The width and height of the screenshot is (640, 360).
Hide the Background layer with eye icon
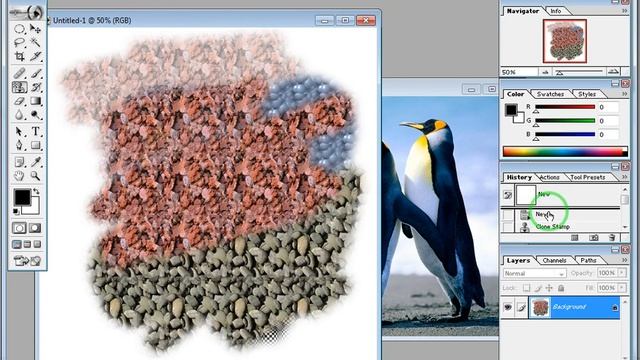coord(508,307)
